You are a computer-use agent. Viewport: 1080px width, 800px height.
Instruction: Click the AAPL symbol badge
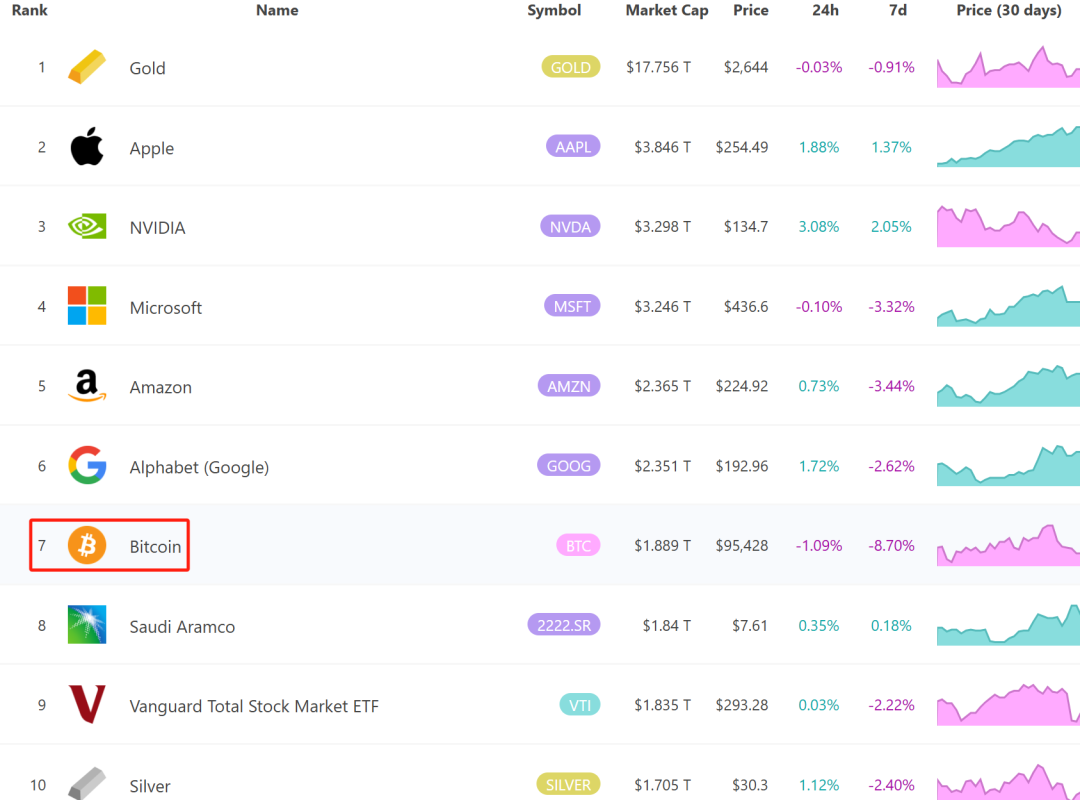(573, 147)
